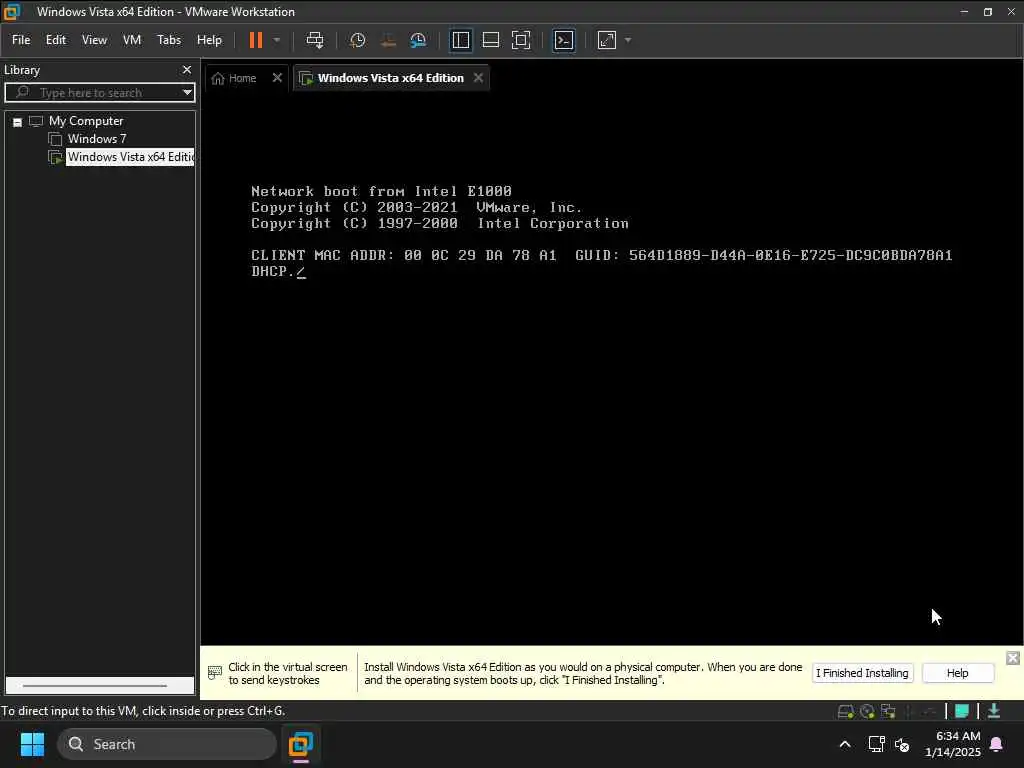Show hidden system tray icons
The height and width of the screenshot is (768, 1024).
coord(844,744)
